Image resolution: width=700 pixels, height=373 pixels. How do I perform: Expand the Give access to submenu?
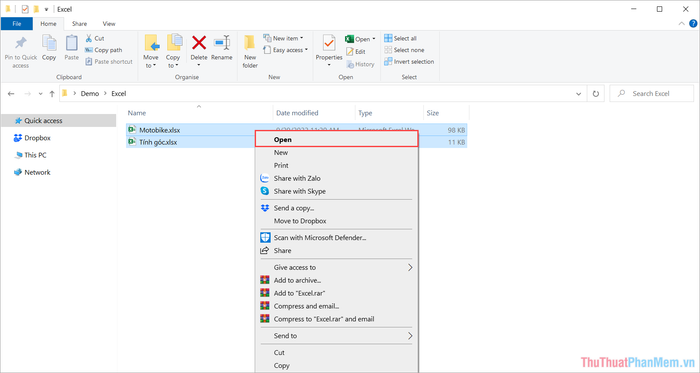coord(337,267)
